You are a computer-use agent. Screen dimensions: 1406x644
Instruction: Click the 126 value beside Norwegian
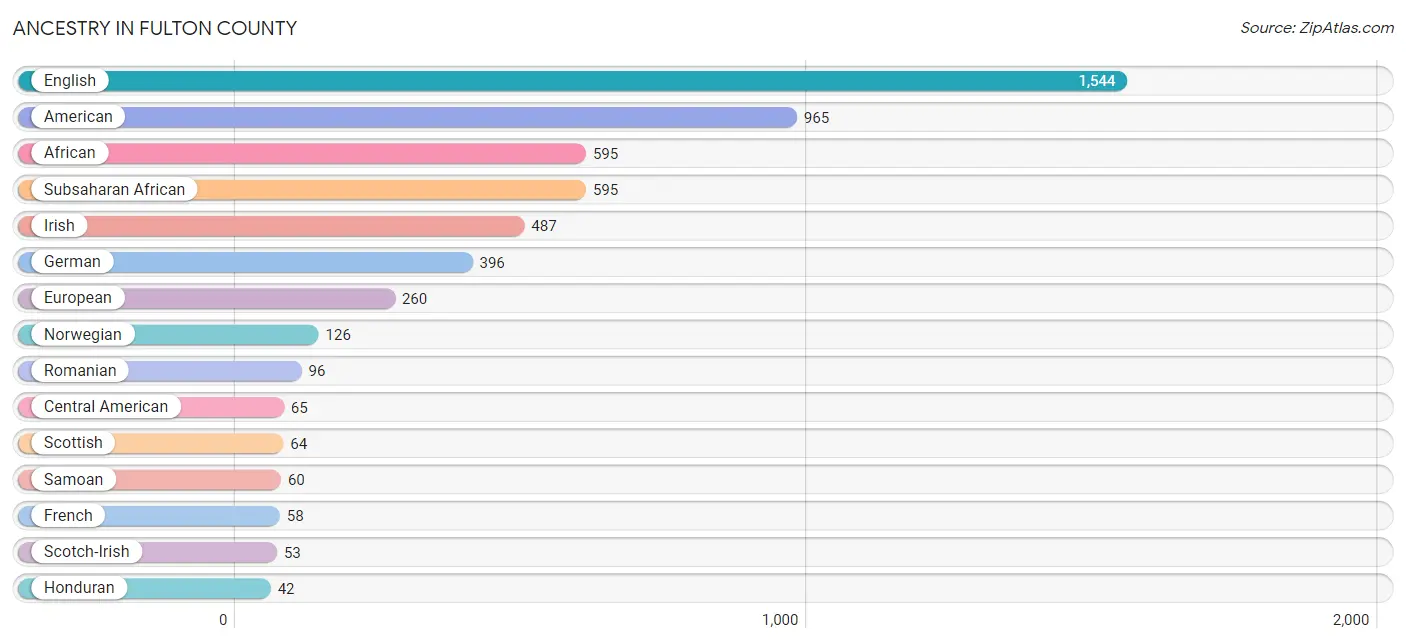tap(338, 335)
